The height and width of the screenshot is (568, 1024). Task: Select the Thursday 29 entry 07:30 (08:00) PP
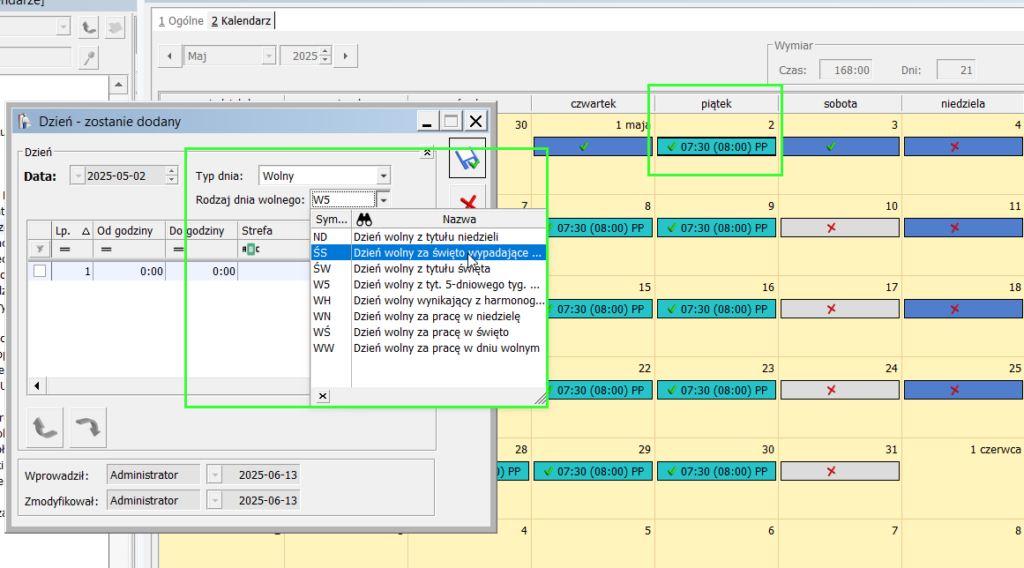click(593, 471)
